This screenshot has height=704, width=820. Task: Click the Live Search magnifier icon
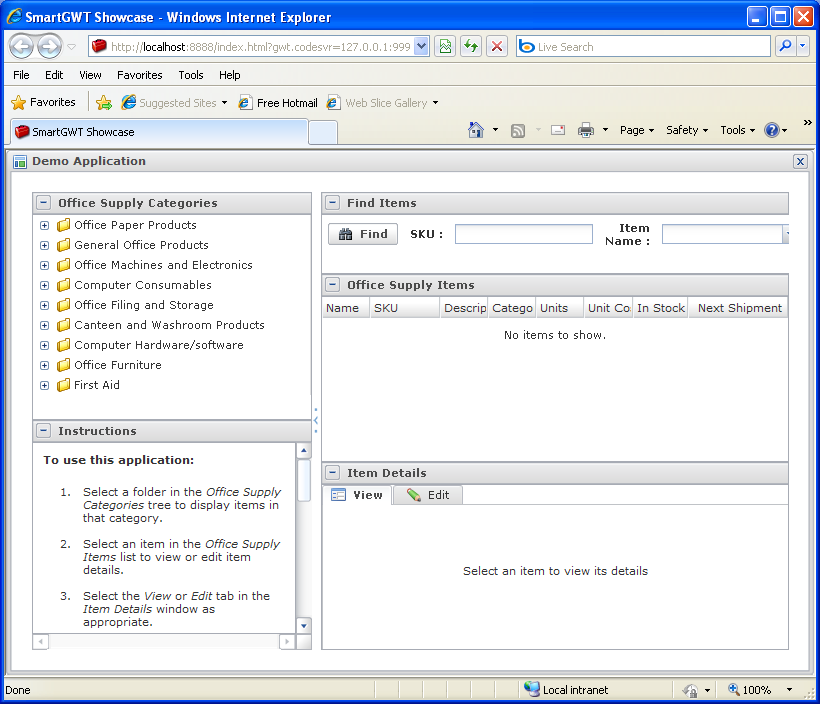coord(785,47)
